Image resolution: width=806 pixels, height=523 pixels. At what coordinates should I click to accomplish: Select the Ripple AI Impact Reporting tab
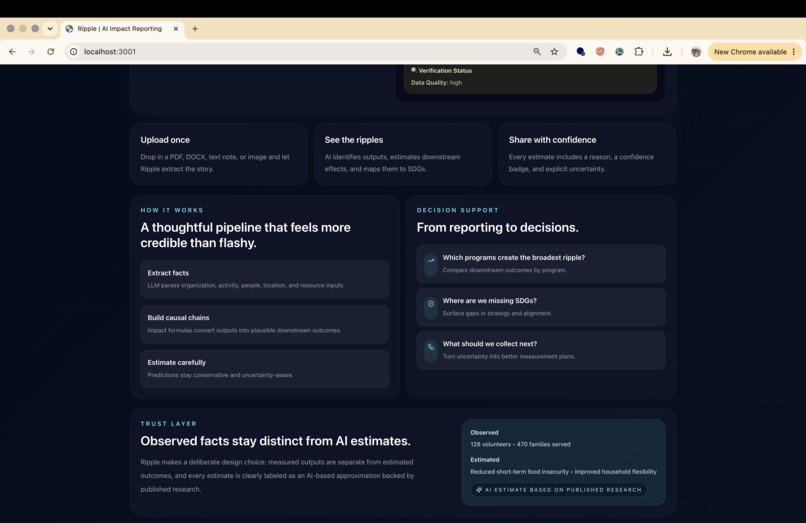click(122, 29)
